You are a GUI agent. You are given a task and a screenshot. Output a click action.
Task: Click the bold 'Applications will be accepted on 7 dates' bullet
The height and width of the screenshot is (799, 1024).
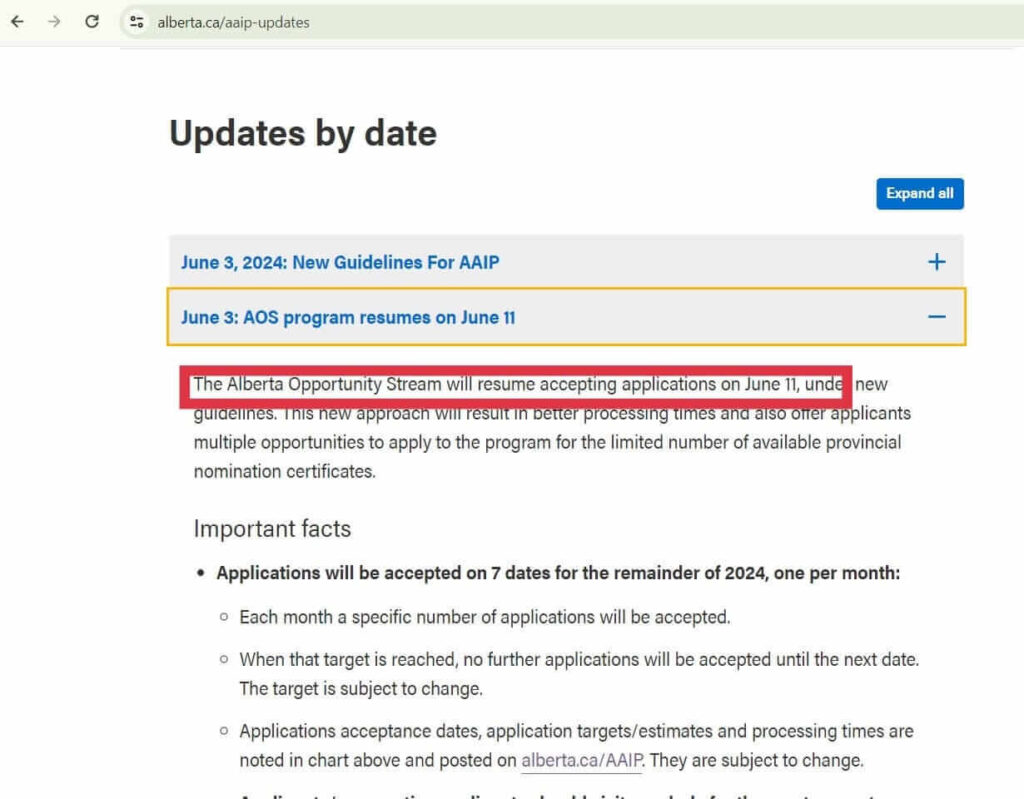click(x=558, y=573)
